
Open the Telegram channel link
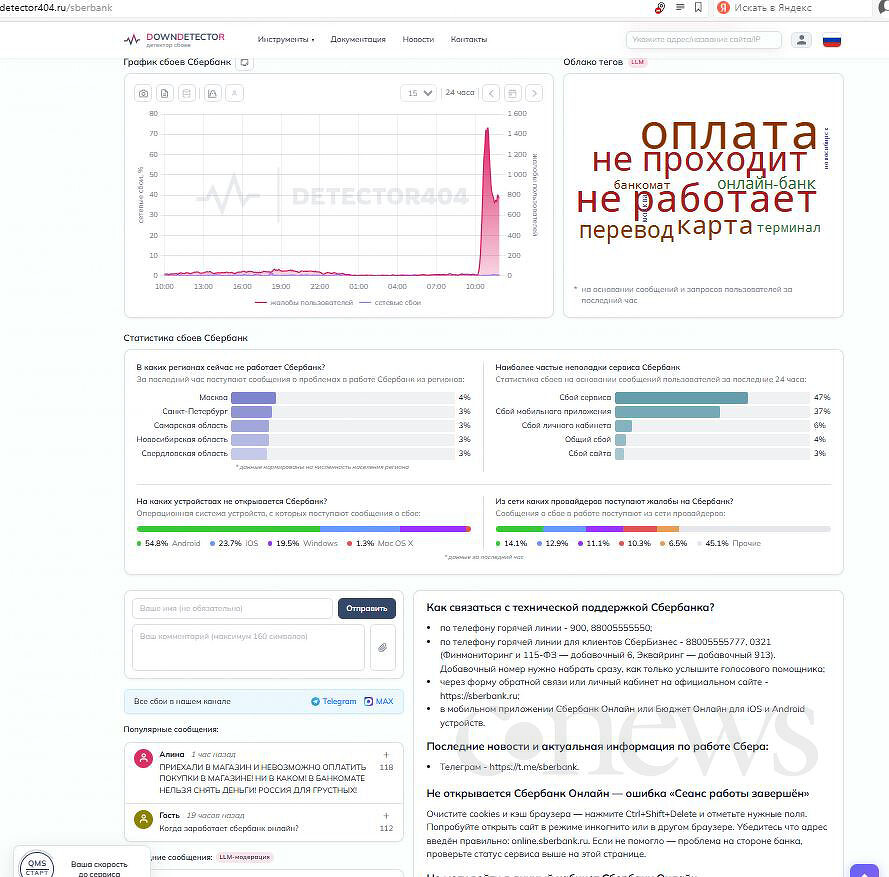pyautogui.click(x=333, y=701)
